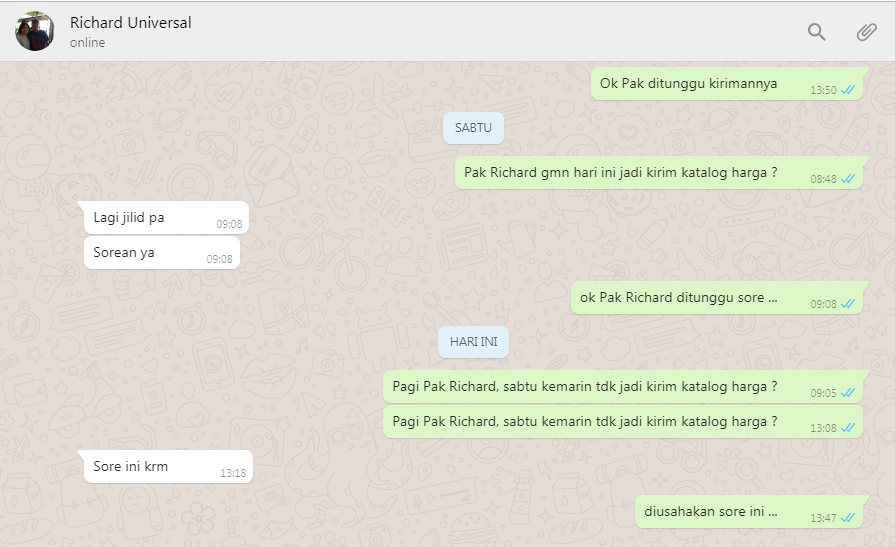Click the 'Sore ini krm' message
This screenshot has width=895, height=547.
click(x=168, y=466)
